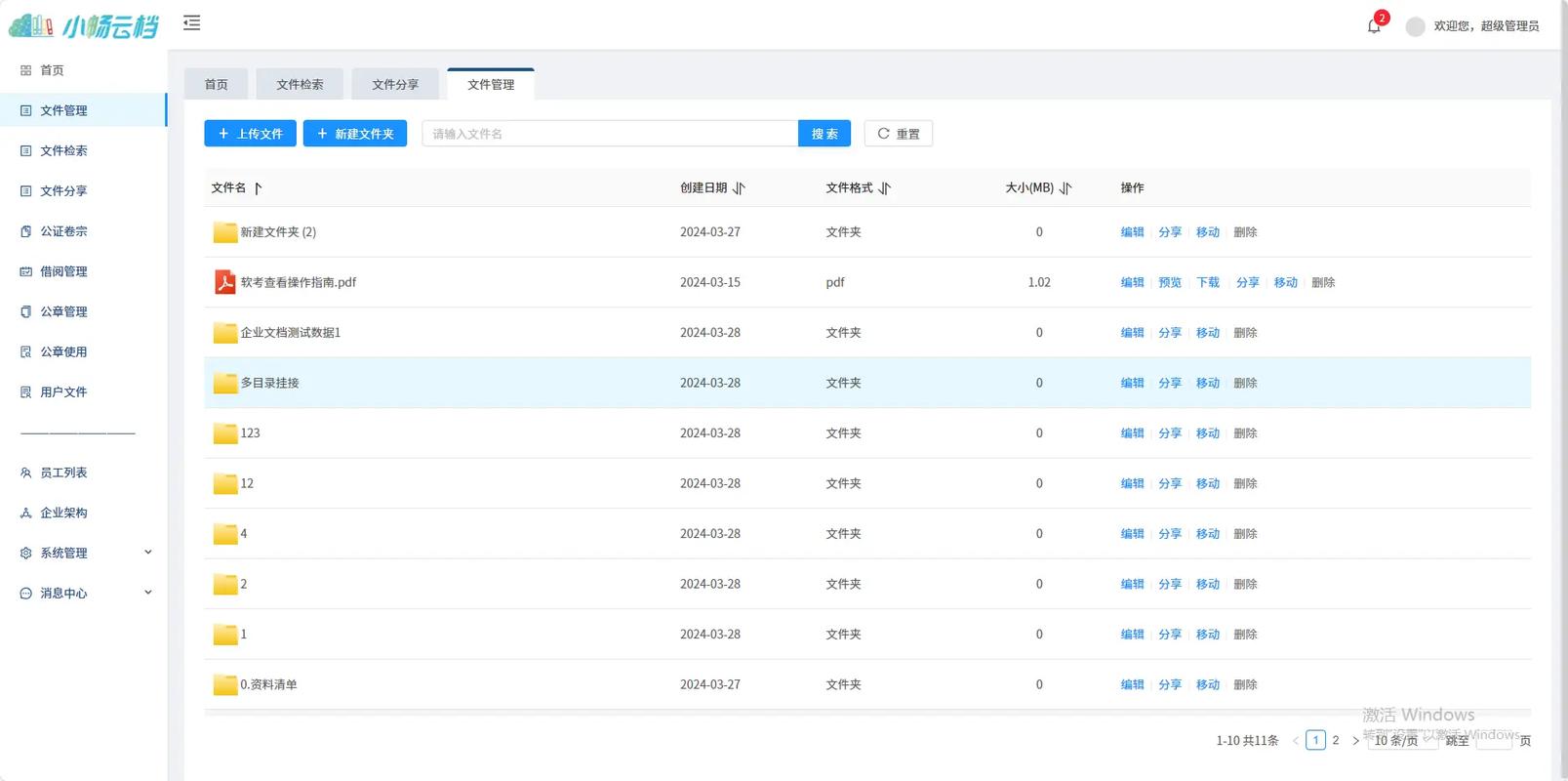
Task: Open 公章管理 in the sidebar
Action: pos(83,311)
